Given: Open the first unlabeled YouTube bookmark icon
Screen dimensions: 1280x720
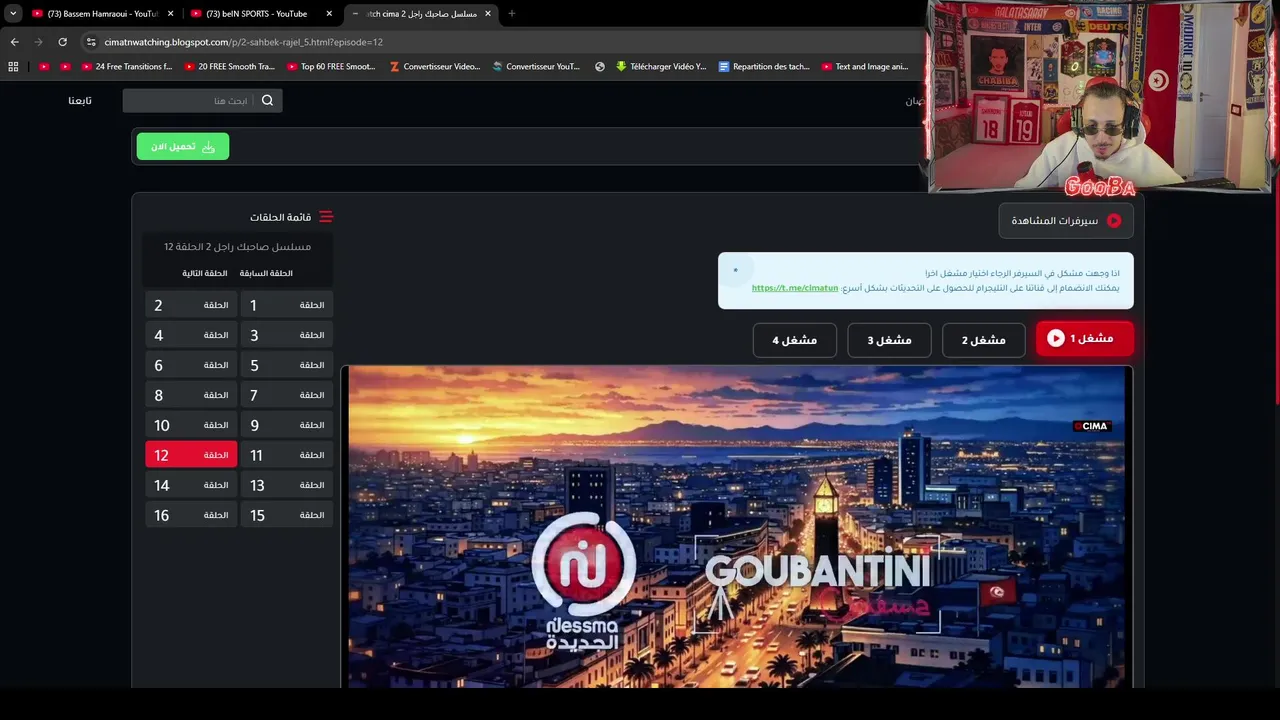Looking at the screenshot, I should 43,67.
